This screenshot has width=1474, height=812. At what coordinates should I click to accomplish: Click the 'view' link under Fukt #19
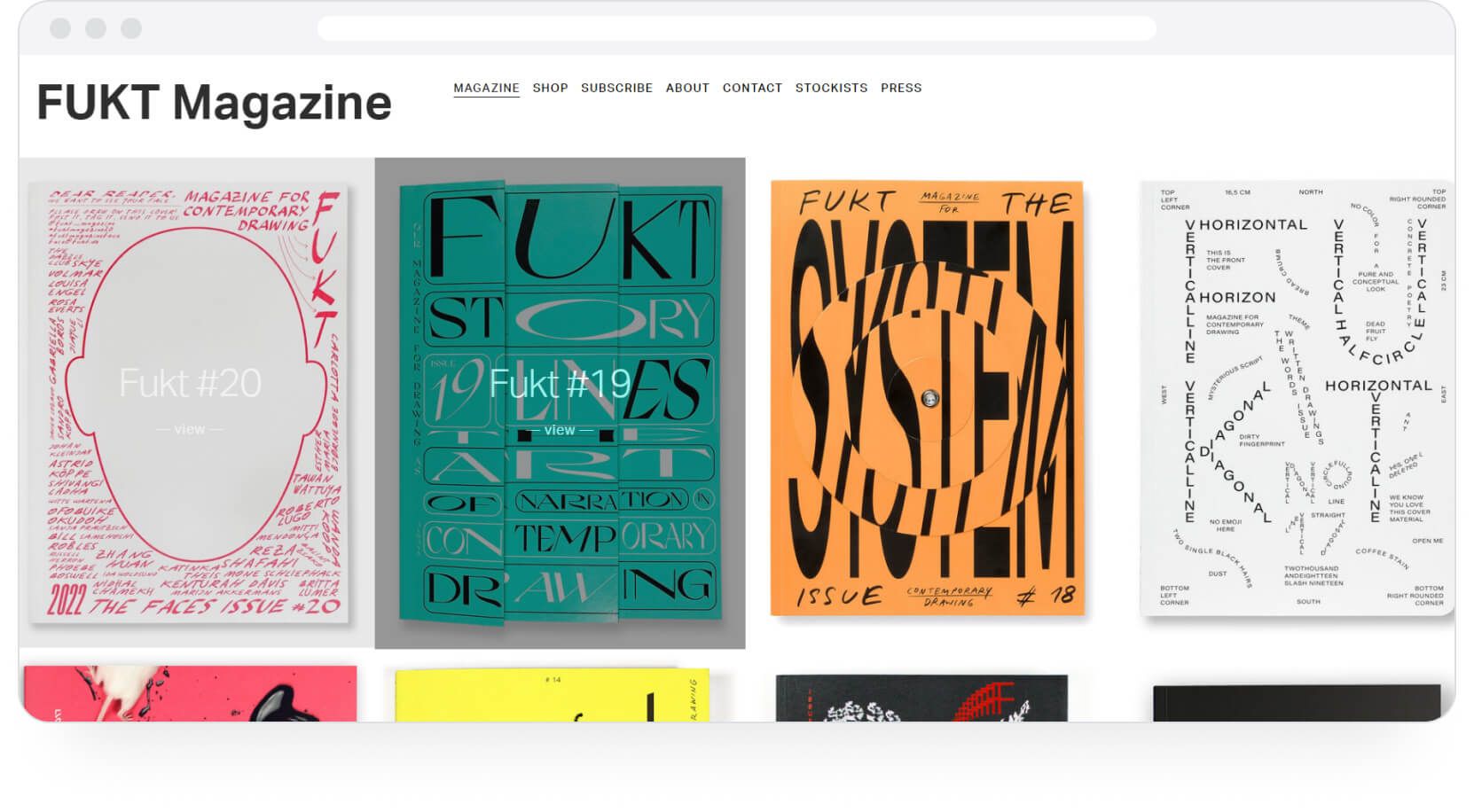coord(560,429)
